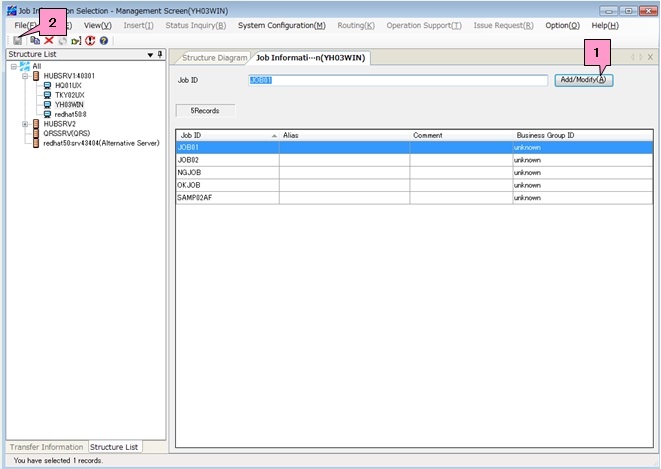Click the Save icon in the toolbar
661x469 pixels.
17,40
